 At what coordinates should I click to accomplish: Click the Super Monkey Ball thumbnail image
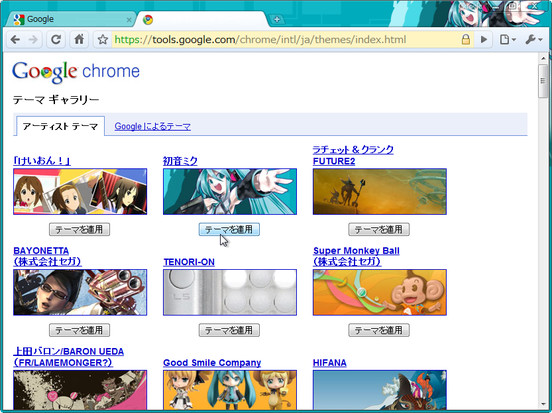coord(380,292)
